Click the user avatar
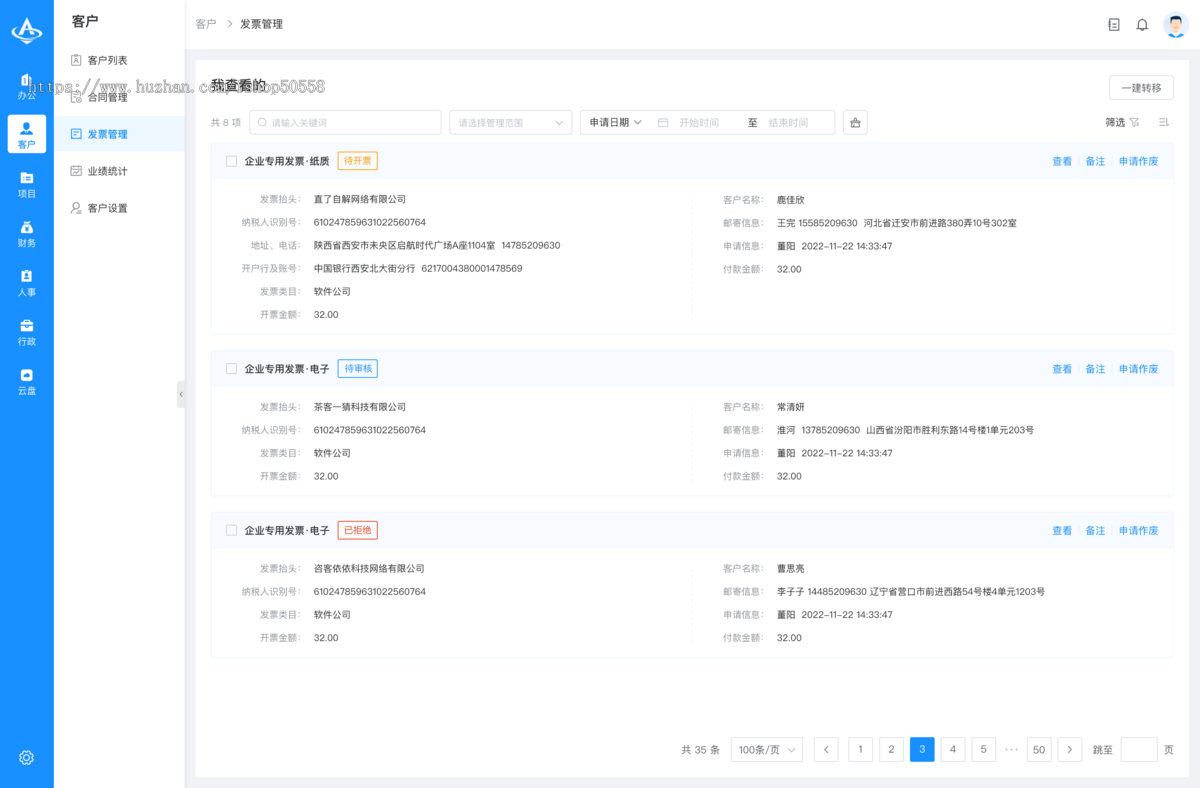Viewport: 1200px width, 788px height. pos(1176,24)
